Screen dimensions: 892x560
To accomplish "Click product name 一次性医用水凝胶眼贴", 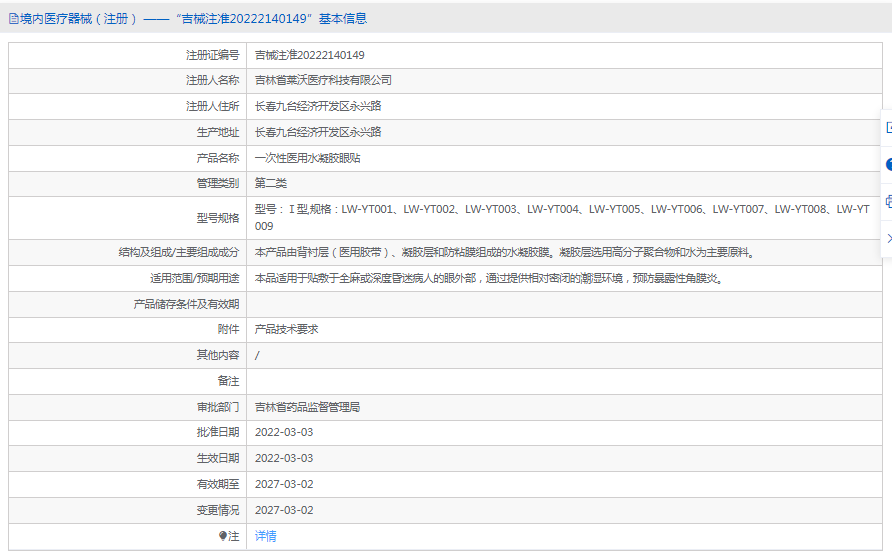I will click(307, 158).
